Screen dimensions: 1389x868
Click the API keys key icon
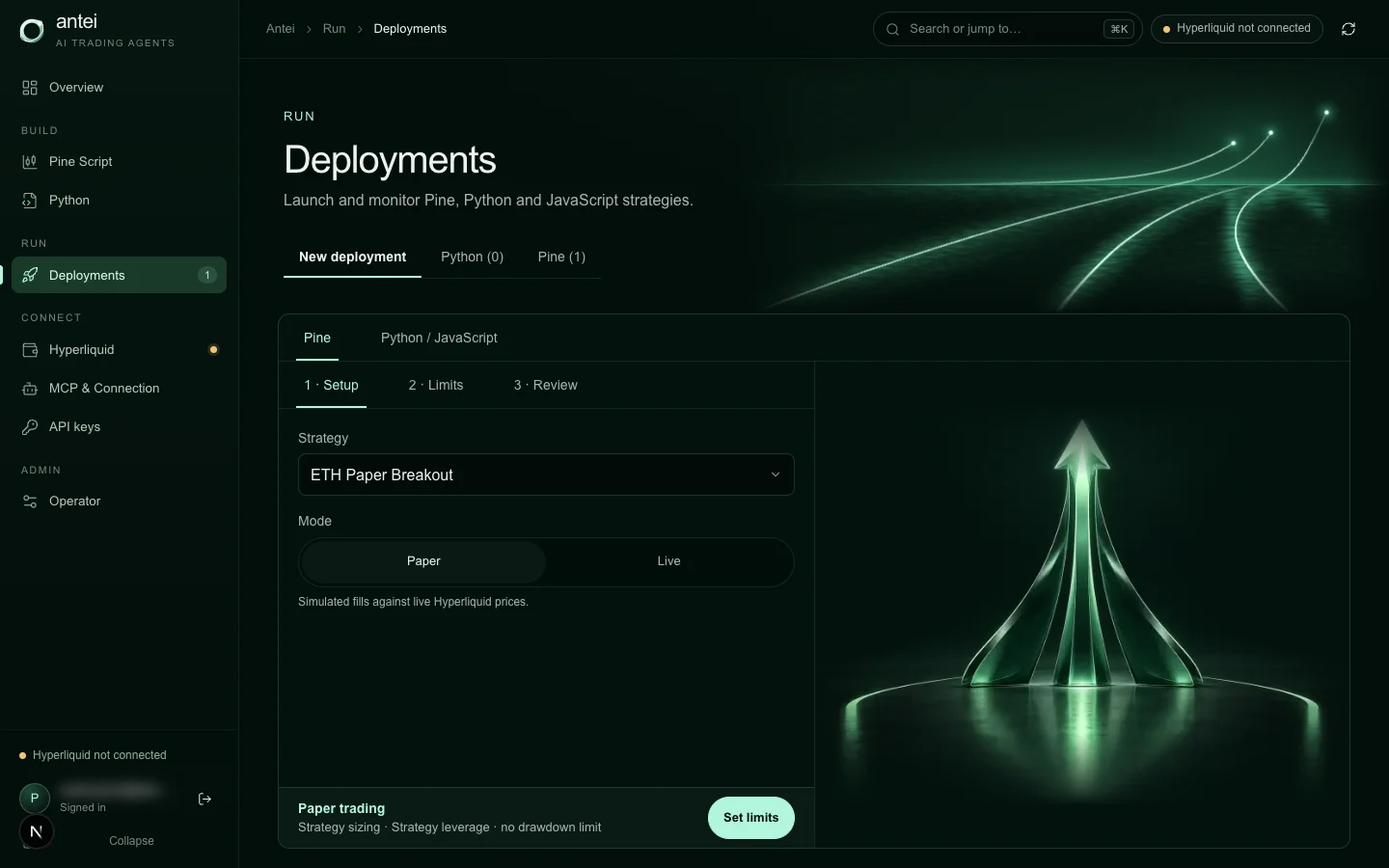(x=30, y=427)
